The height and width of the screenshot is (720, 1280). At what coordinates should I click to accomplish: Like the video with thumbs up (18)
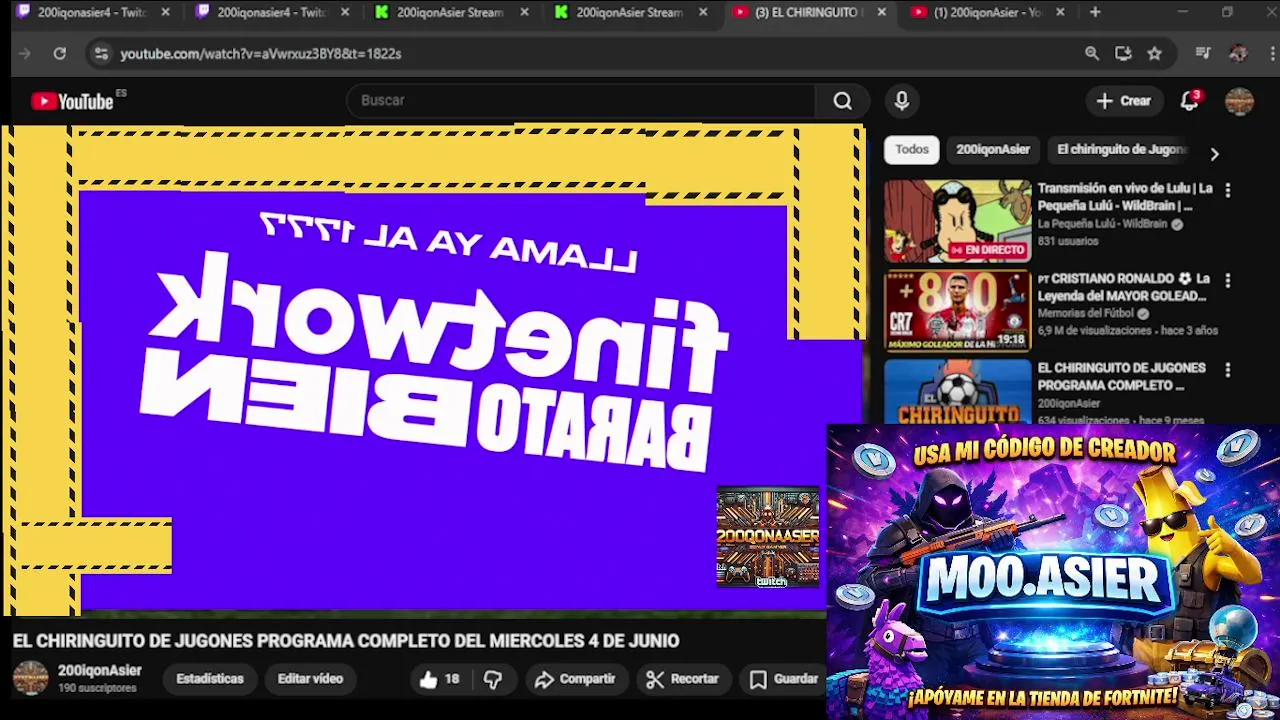(440, 679)
